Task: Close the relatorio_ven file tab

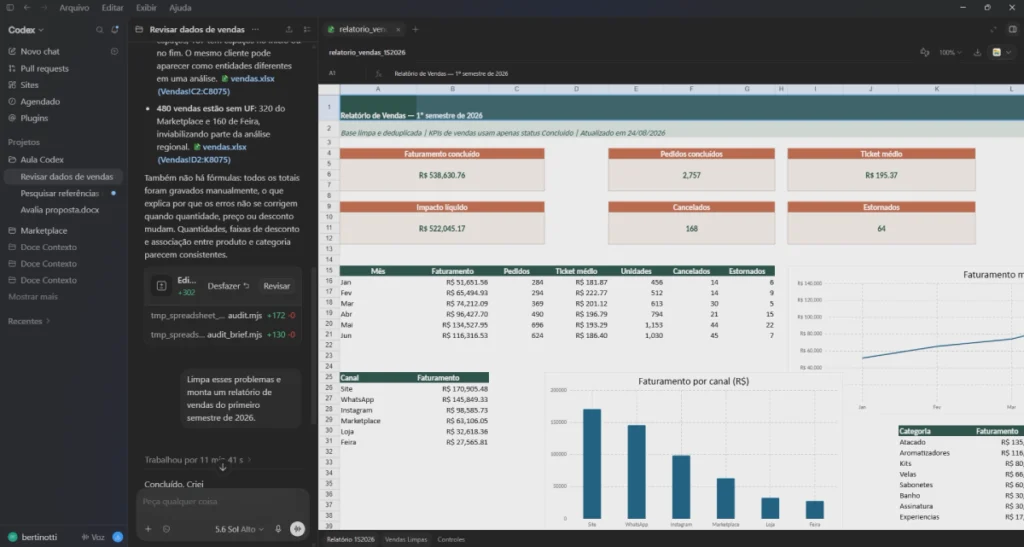Action: [398, 29]
